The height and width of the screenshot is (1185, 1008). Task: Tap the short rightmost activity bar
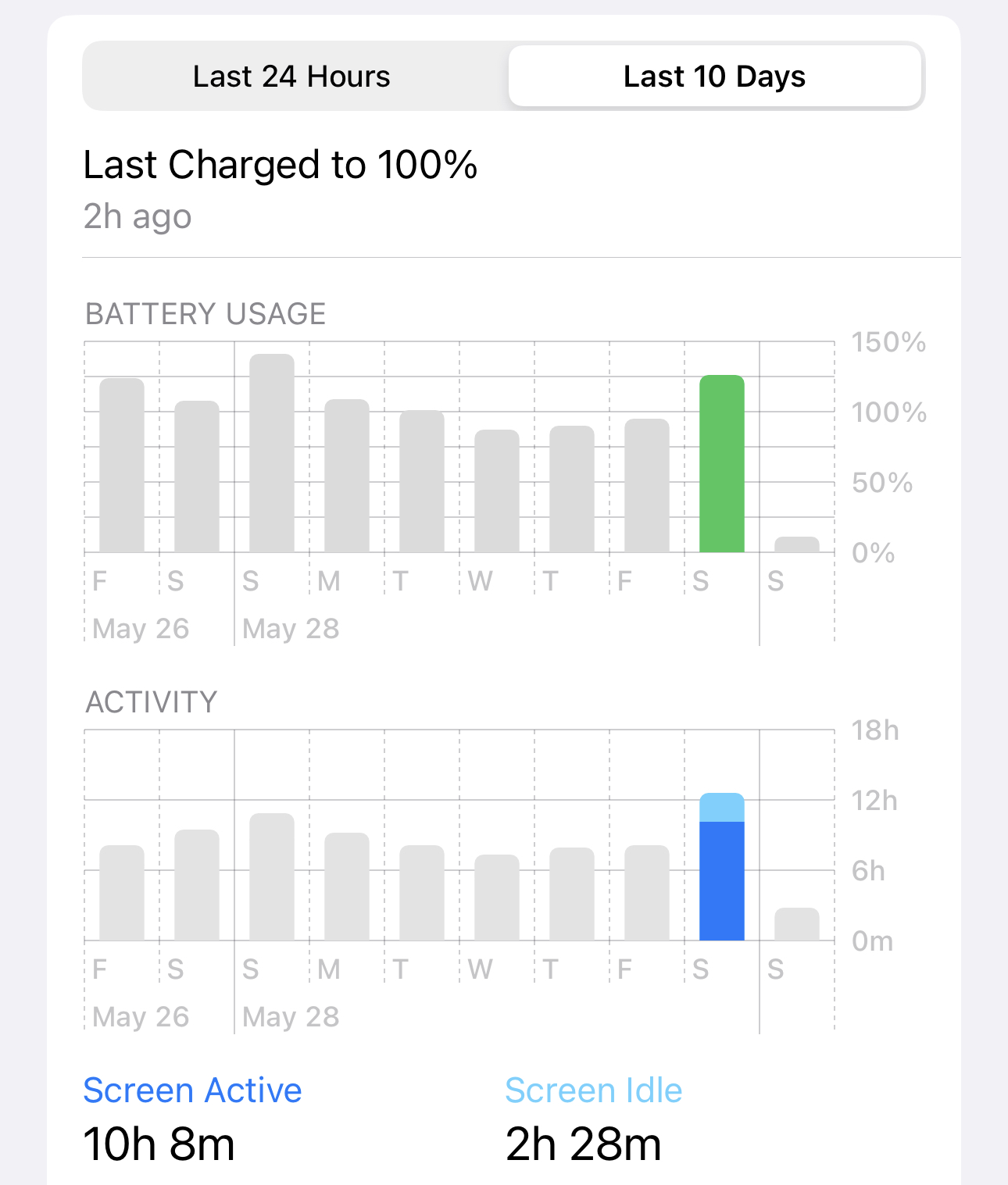click(796, 924)
